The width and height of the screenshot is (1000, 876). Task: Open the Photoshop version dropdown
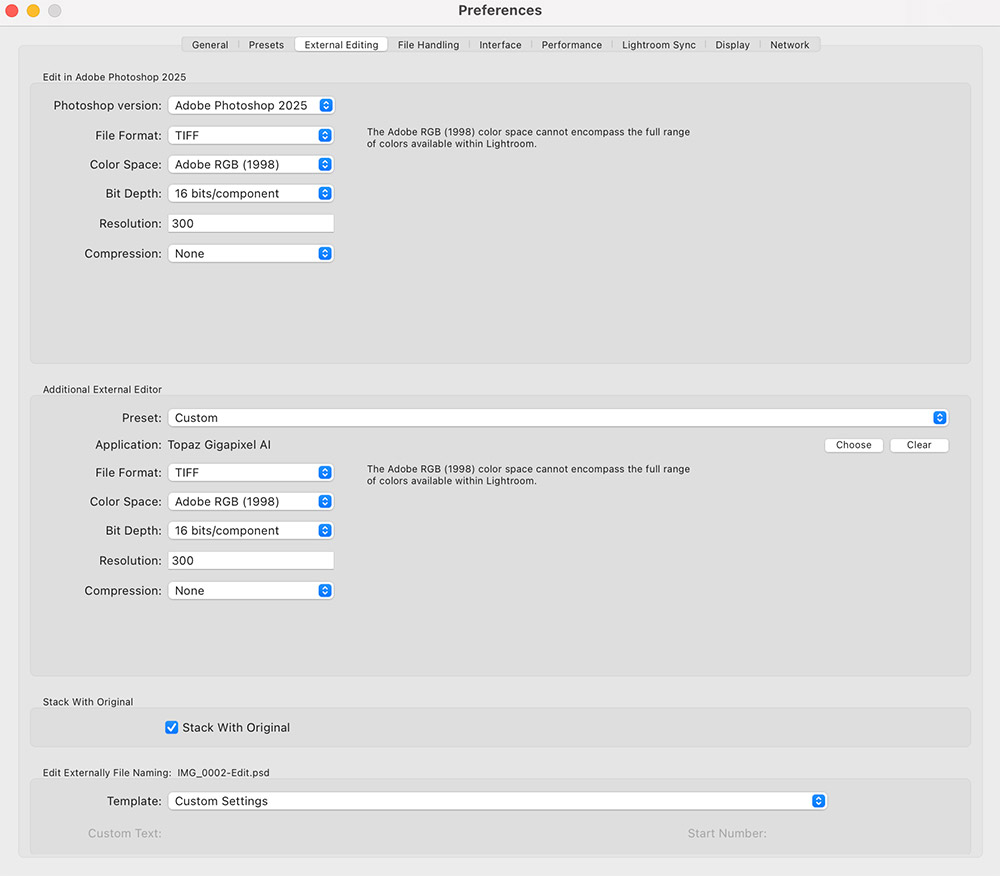click(250, 105)
